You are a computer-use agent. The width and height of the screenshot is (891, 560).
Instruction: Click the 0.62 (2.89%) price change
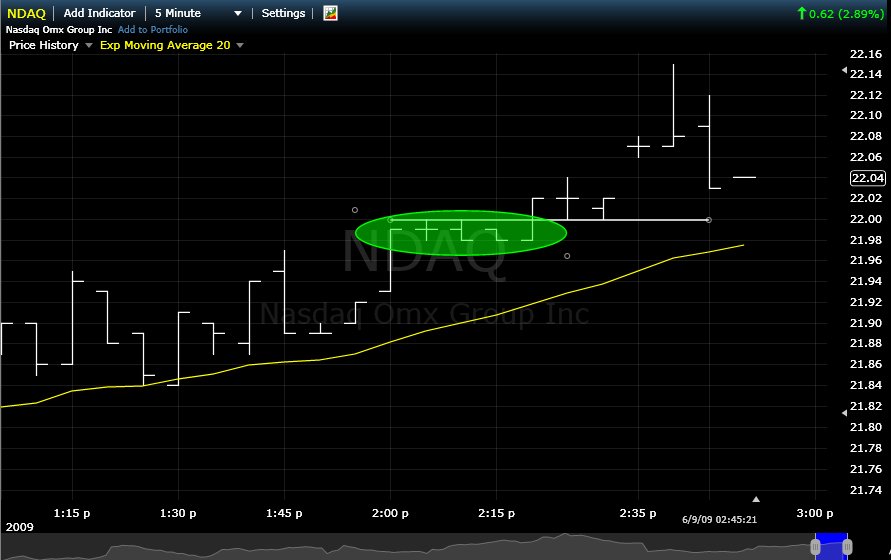click(x=840, y=14)
